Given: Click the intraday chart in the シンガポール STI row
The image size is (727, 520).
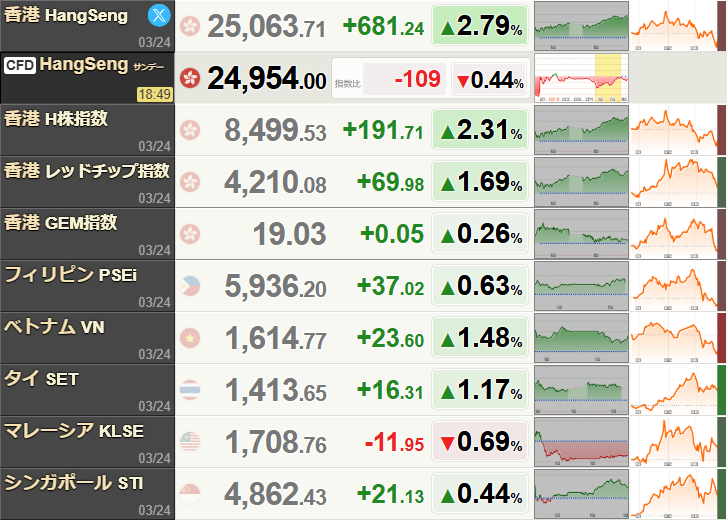Looking at the screenshot, I should [x=581, y=494].
